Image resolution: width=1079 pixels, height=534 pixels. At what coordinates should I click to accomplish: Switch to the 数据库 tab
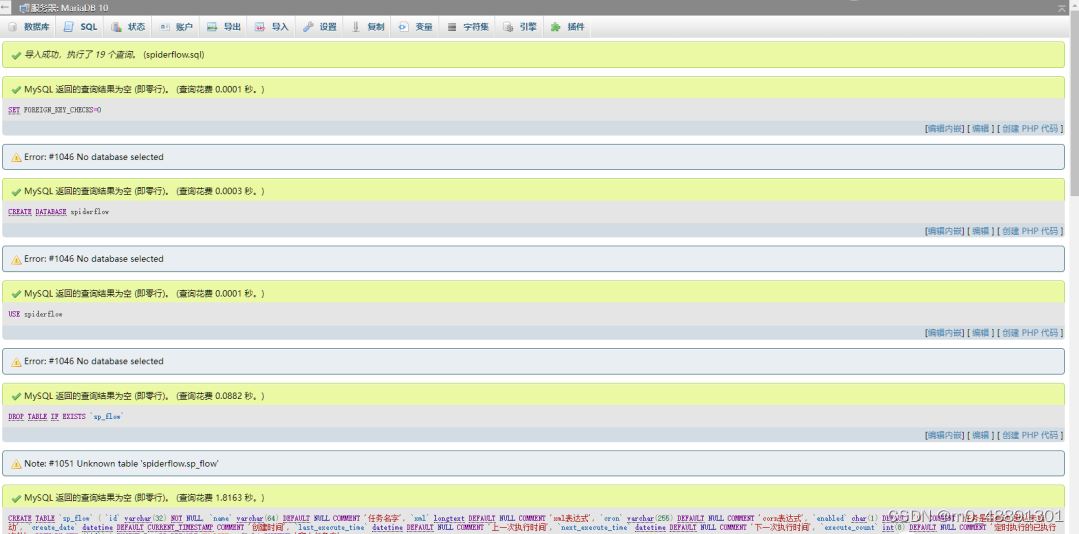click(30, 27)
